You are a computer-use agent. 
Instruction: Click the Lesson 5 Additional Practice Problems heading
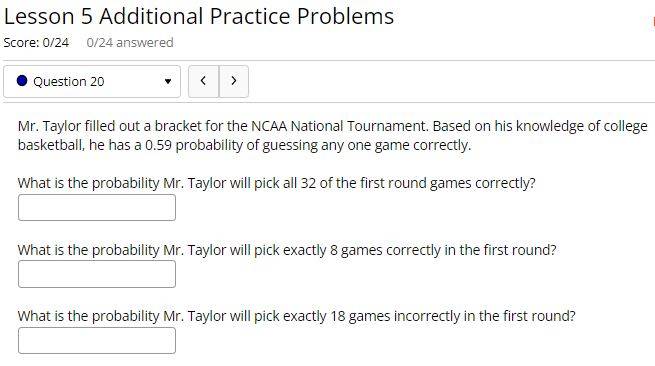pos(199,17)
